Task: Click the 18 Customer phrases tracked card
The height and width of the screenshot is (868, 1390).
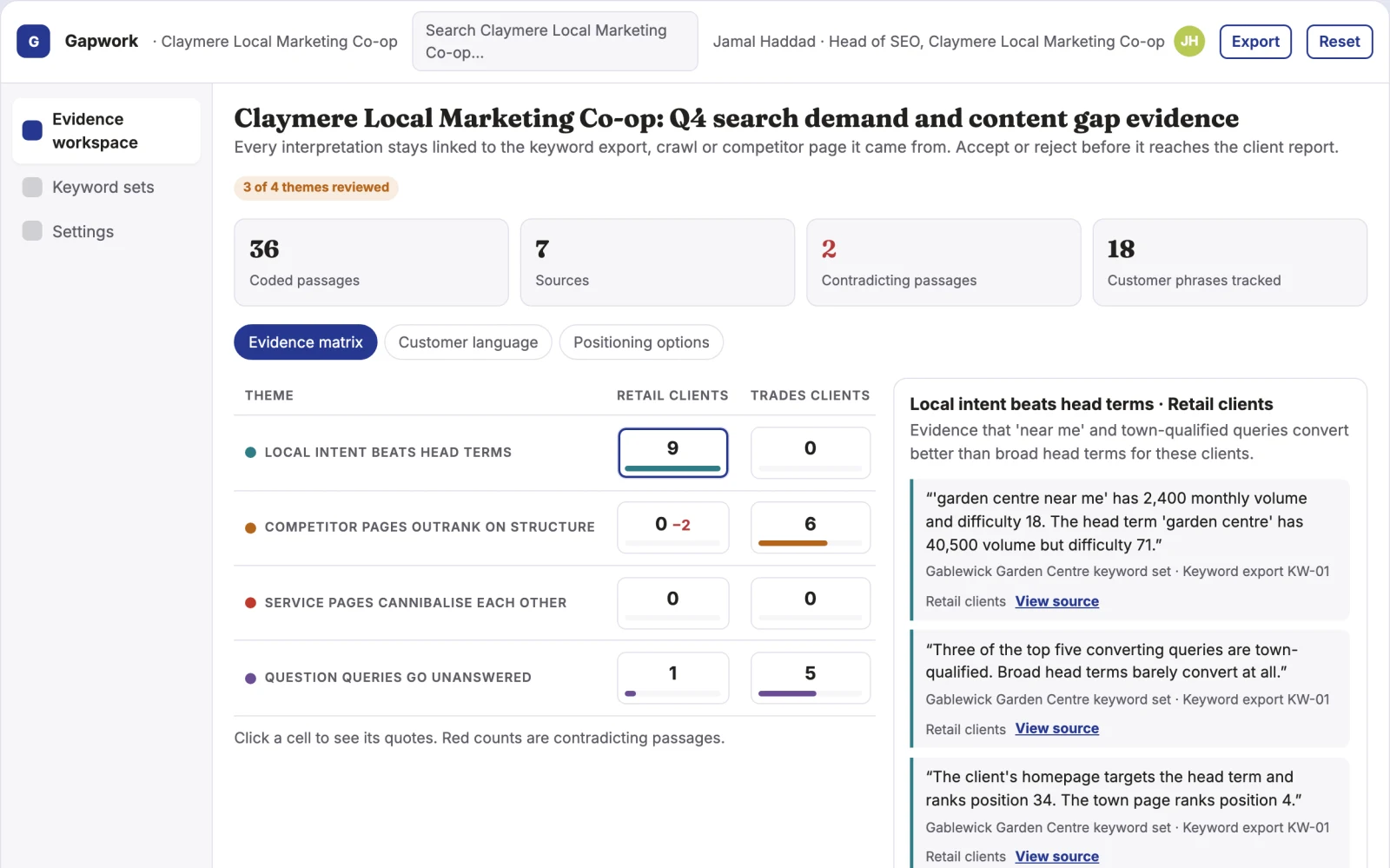Action: (1229, 262)
